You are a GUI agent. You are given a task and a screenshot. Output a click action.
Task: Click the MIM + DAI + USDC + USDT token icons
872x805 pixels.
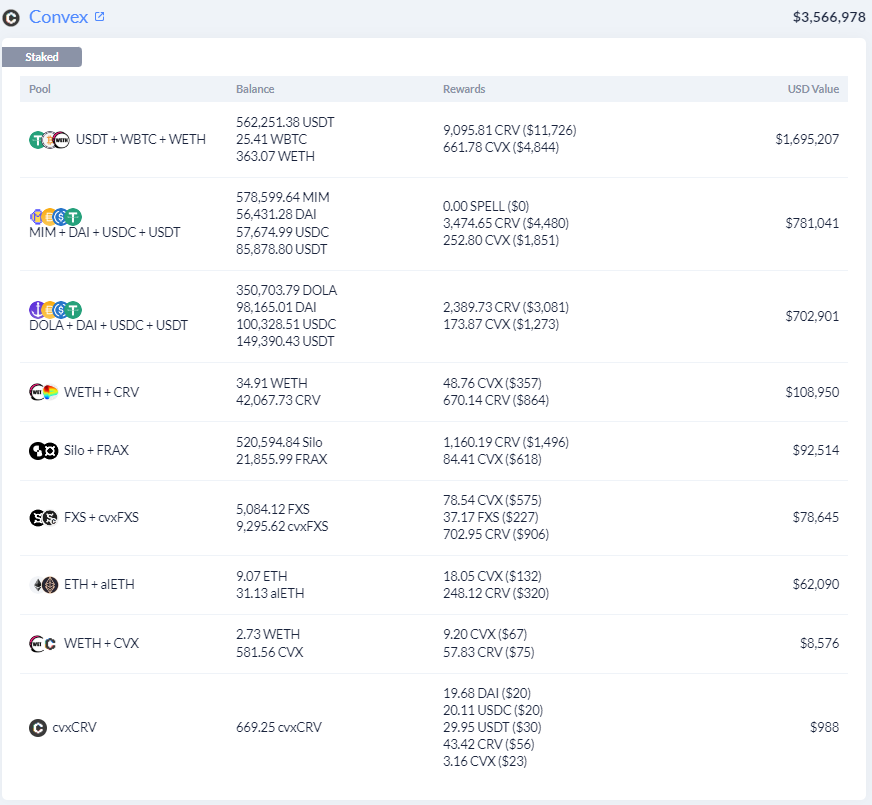coord(56,216)
